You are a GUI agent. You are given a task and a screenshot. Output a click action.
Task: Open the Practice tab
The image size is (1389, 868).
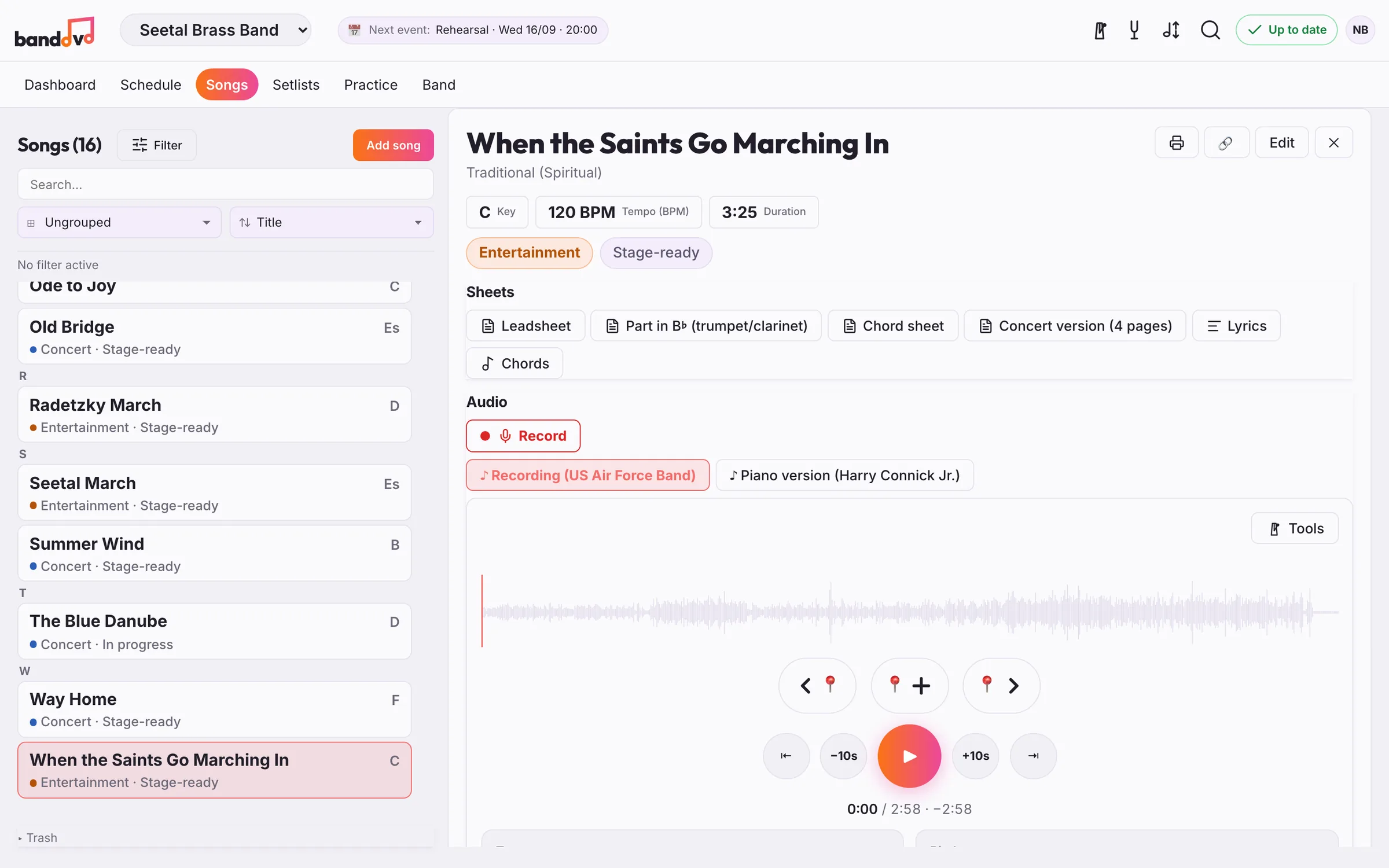coord(371,84)
